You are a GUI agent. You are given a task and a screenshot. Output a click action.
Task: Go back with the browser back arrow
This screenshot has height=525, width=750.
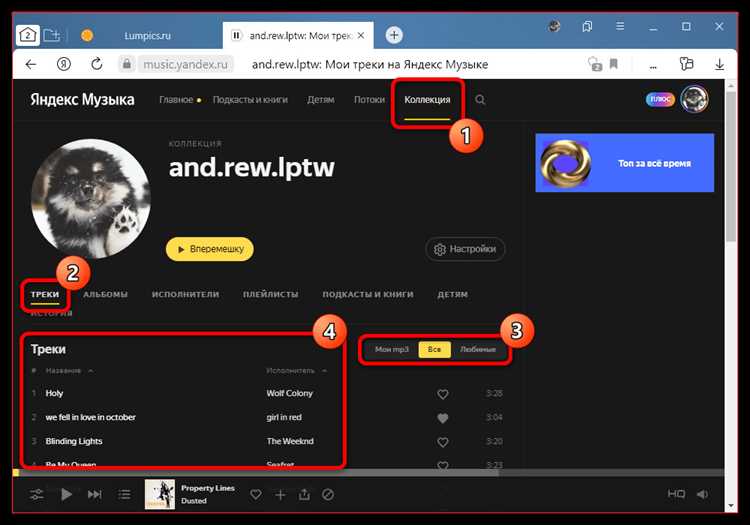click(x=31, y=64)
